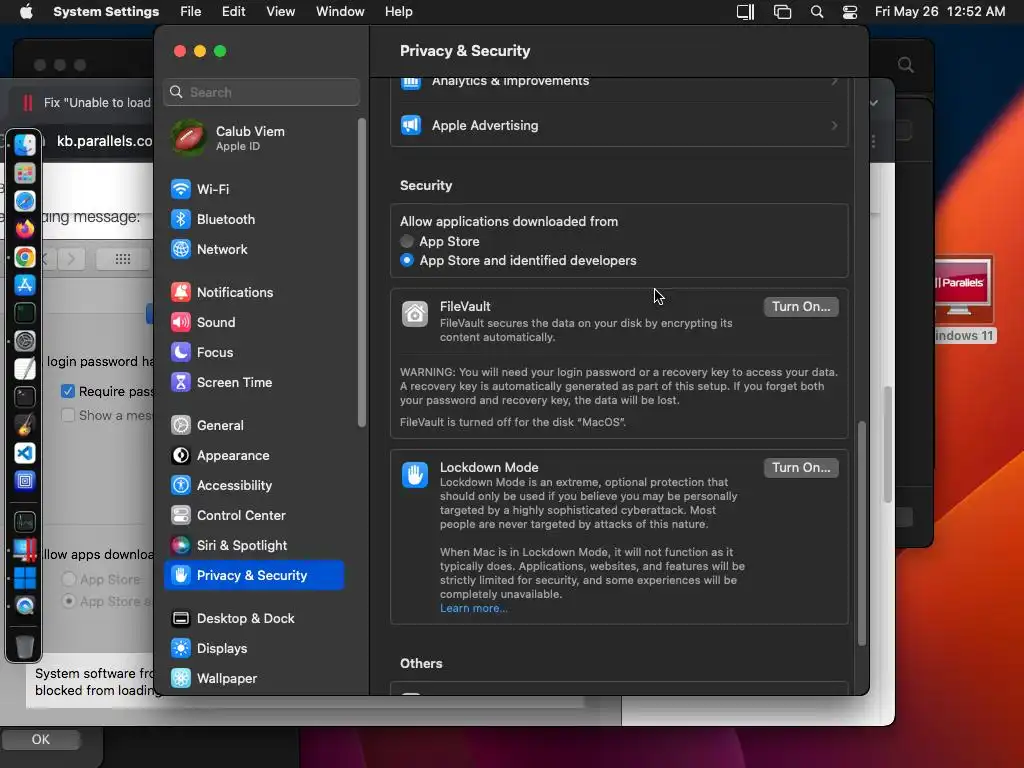This screenshot has width=1024, height=768.
Task: Select App Store only download option
Action: (407, 242)
